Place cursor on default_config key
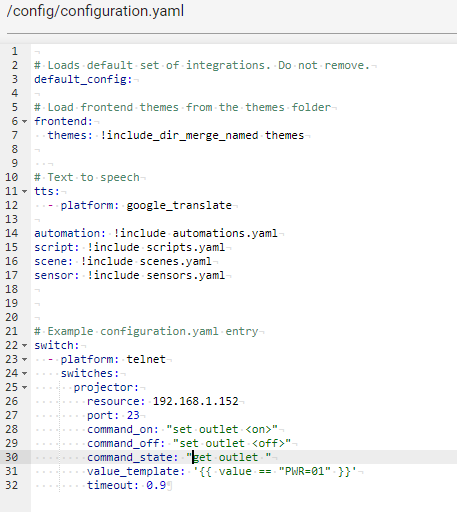457x512 pixels. 80,79
